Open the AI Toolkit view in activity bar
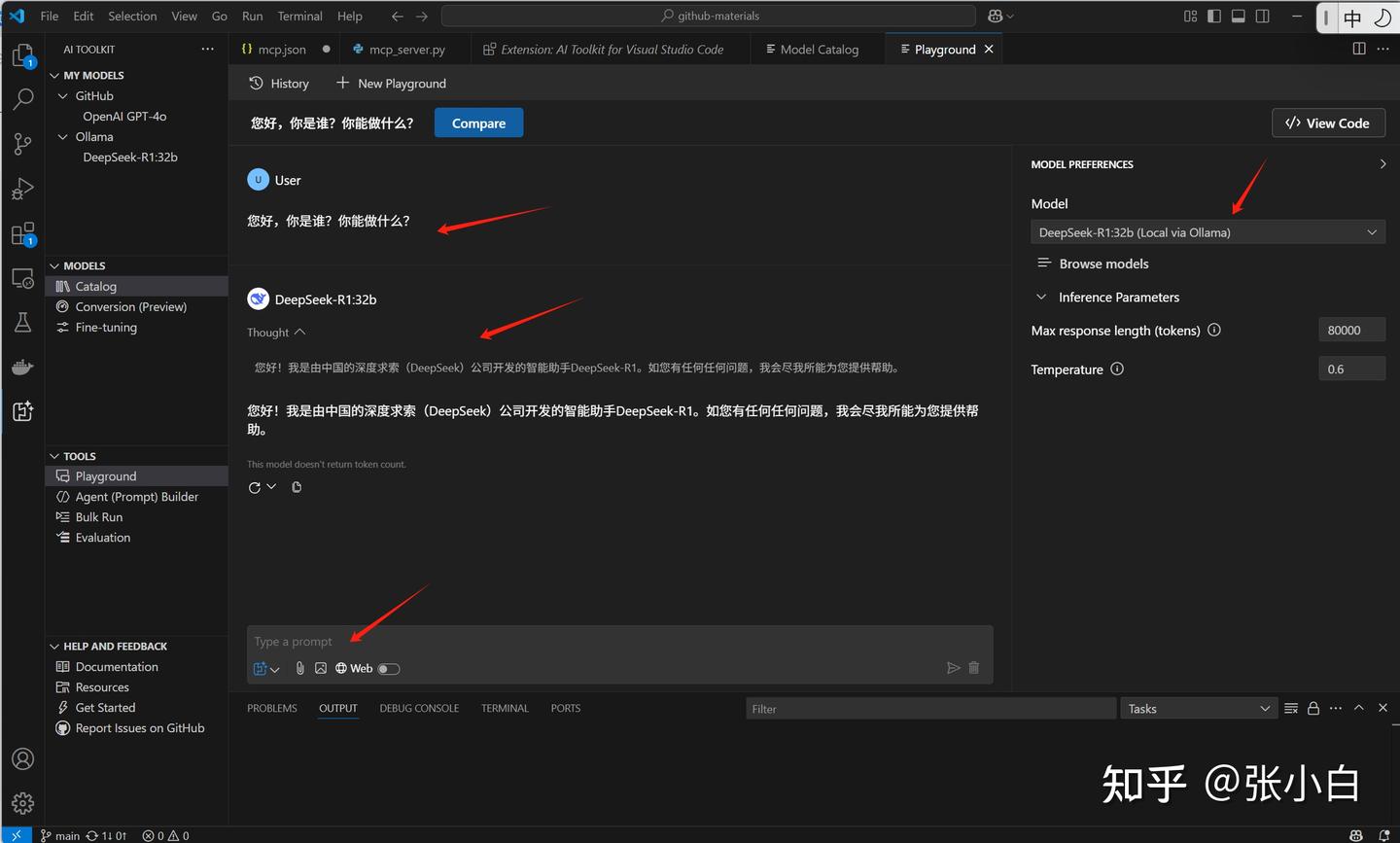1400x843 pixels. click(x=22, y=411)
